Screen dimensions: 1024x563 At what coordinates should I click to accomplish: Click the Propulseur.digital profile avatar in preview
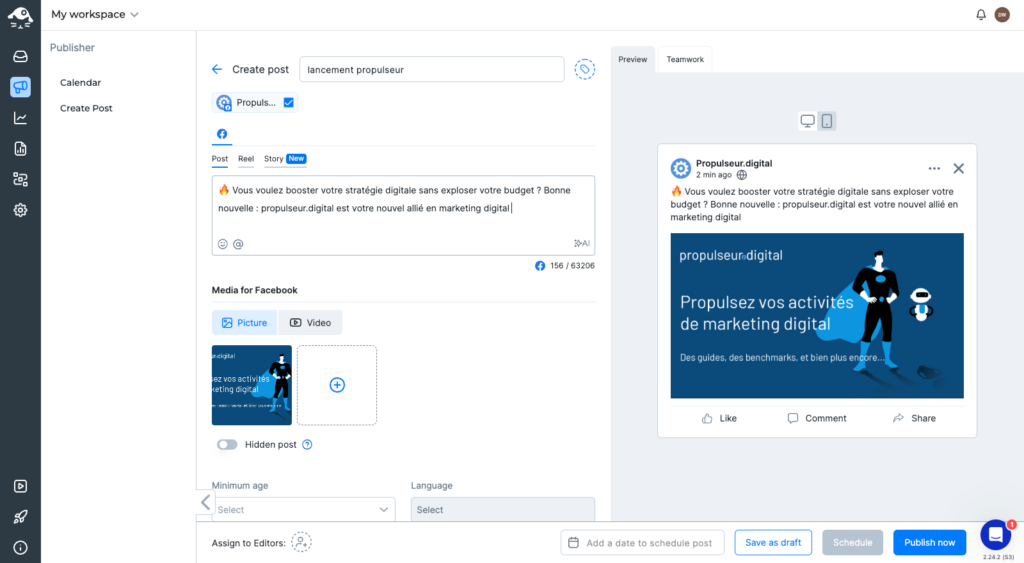pos(680,169)
